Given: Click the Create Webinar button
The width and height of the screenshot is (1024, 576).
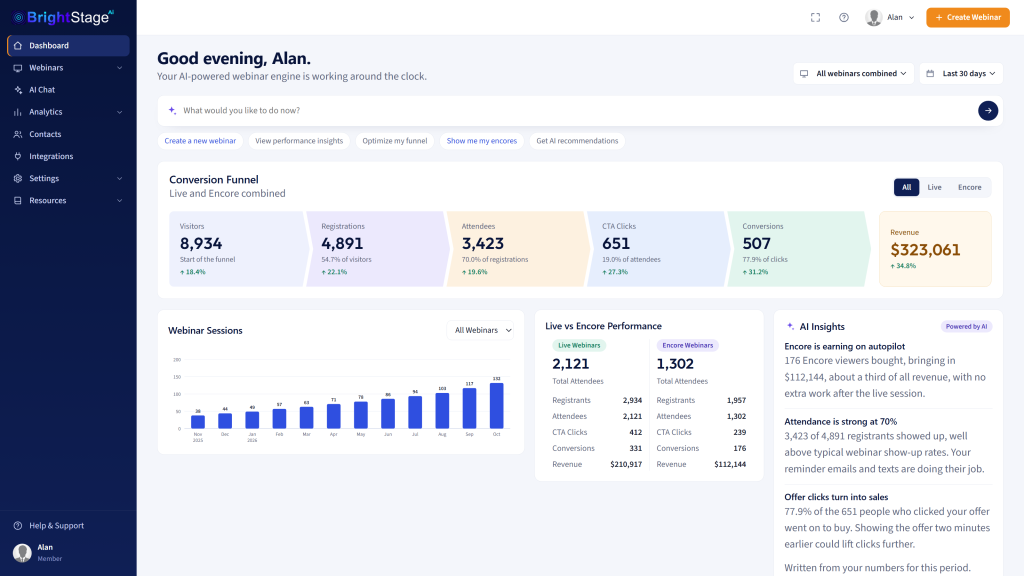Looking at the screenshot, I should [968, 18].
